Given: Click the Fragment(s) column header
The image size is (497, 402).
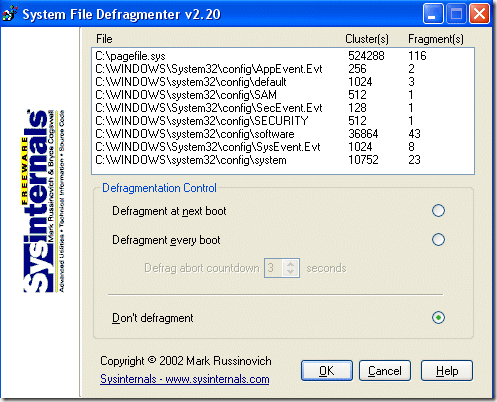Looking at the screenshot, I should tap(436, 39).
